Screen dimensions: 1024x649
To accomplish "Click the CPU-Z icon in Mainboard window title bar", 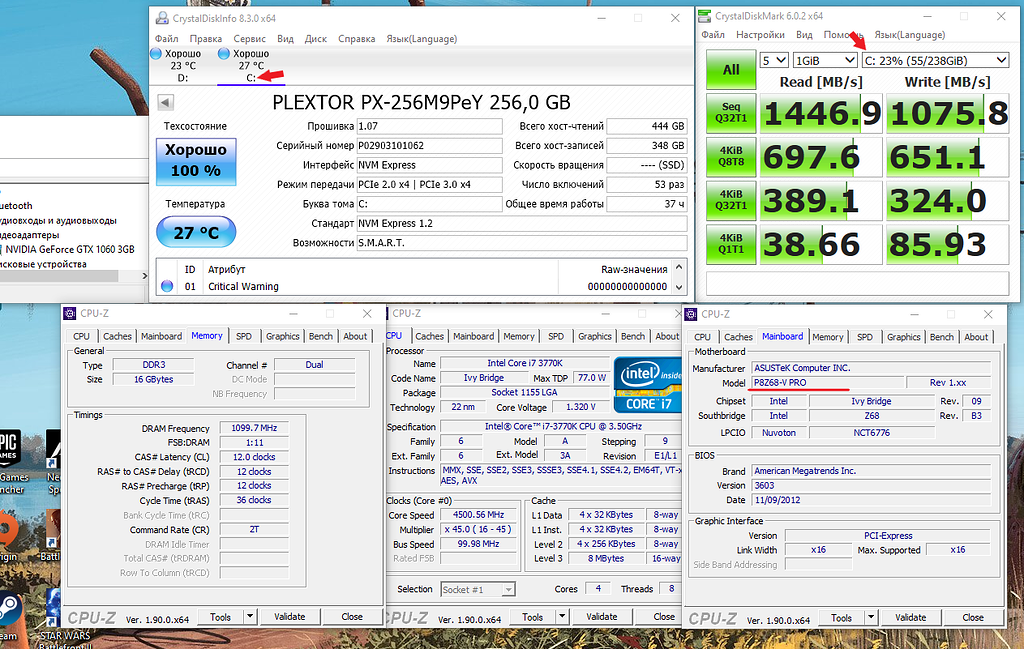I will 691,314.
